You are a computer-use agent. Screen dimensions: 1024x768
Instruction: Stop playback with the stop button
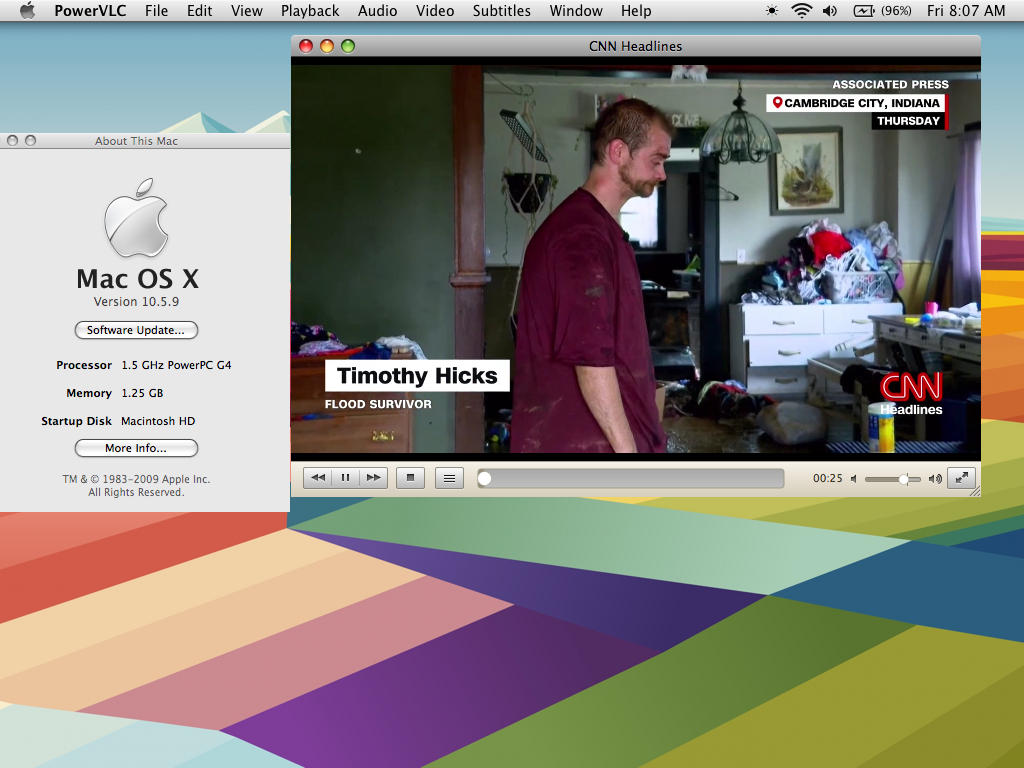[410, 478]
